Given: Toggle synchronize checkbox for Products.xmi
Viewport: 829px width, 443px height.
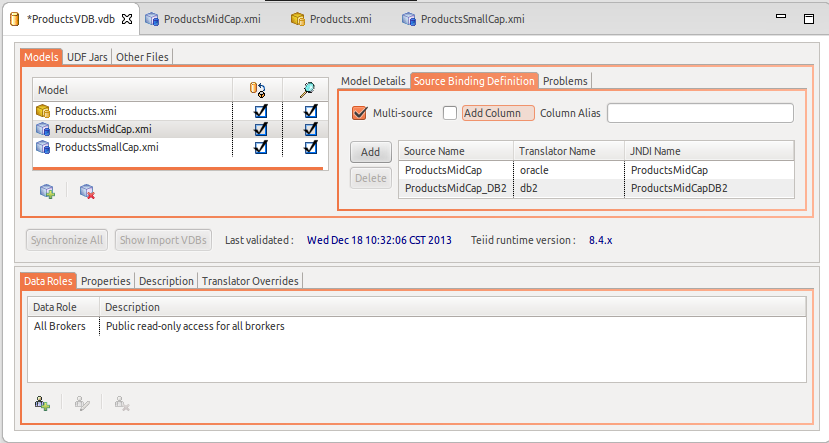Looking at the screenshot, I should 261,111.
